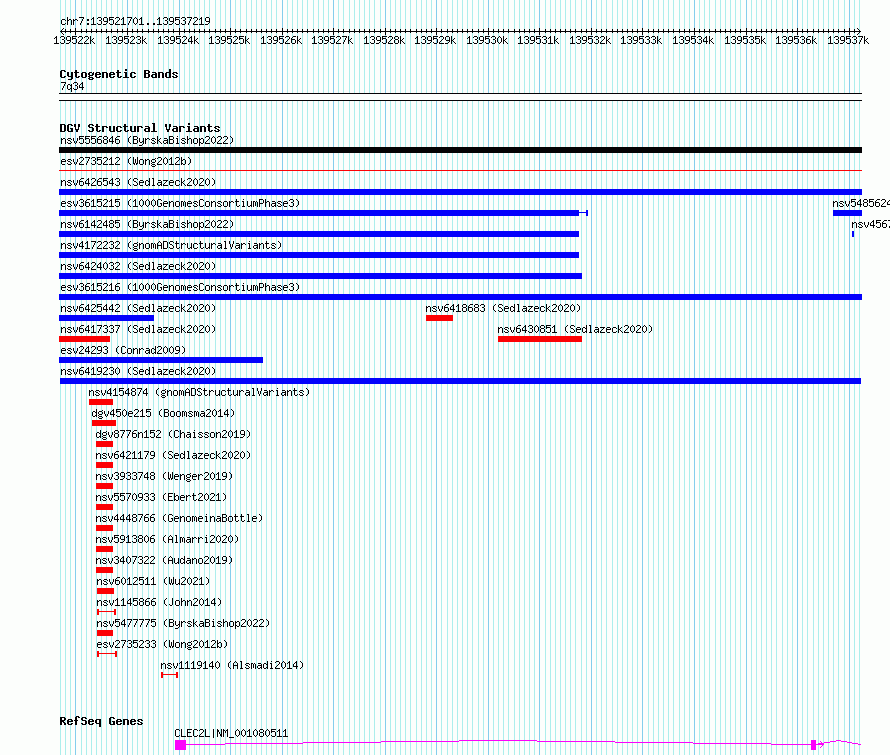Image resolution: width=890 pixels, height=755 pixels.
Task: Select the blue bar under nsv6426543
Action: click(x=460, y=192)
